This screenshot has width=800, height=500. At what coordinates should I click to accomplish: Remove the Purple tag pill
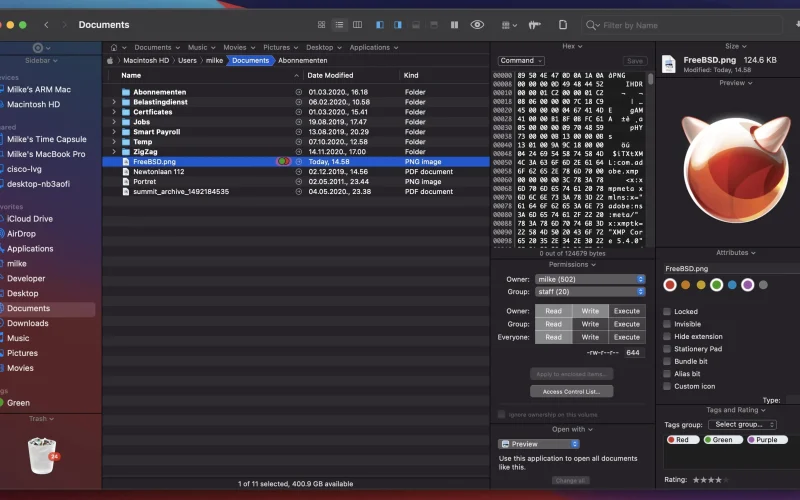(x=767, y=440)
